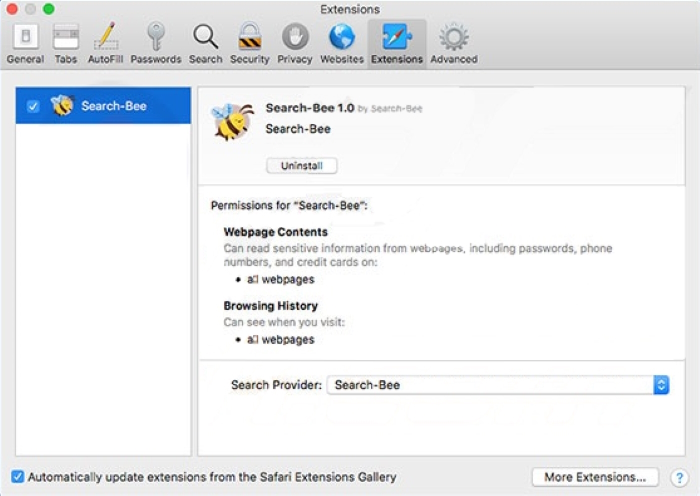700x496 pixels.
Task: Open the General preferences pane
Action: click(x=25, y=43)
